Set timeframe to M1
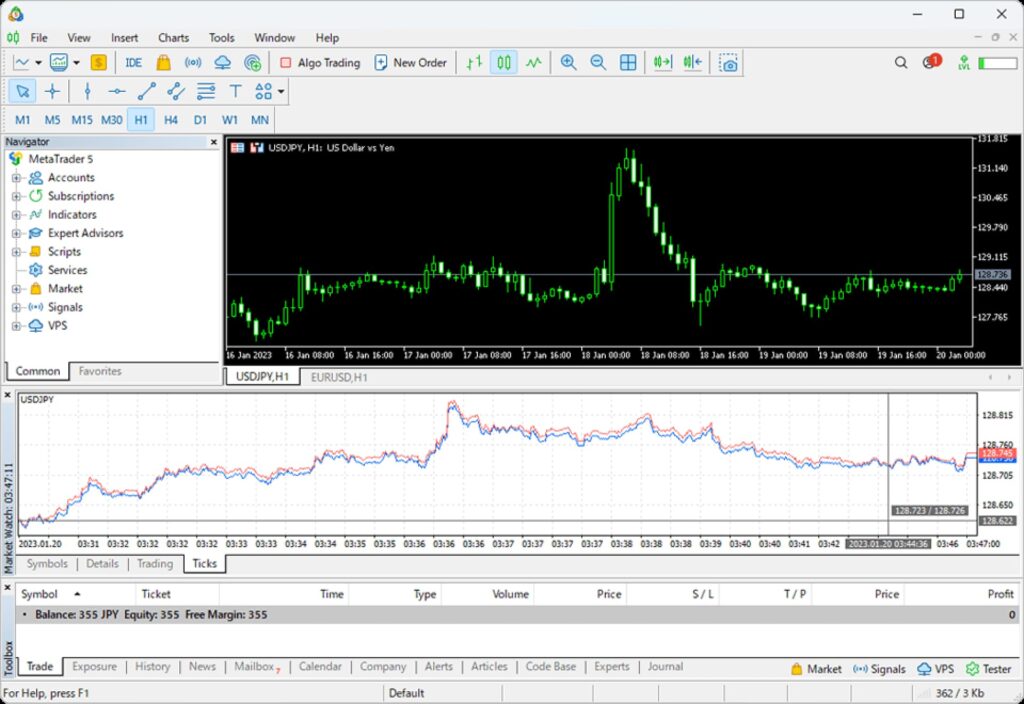The height and width of the screenshot is (704, 1024). pos(22,120)
